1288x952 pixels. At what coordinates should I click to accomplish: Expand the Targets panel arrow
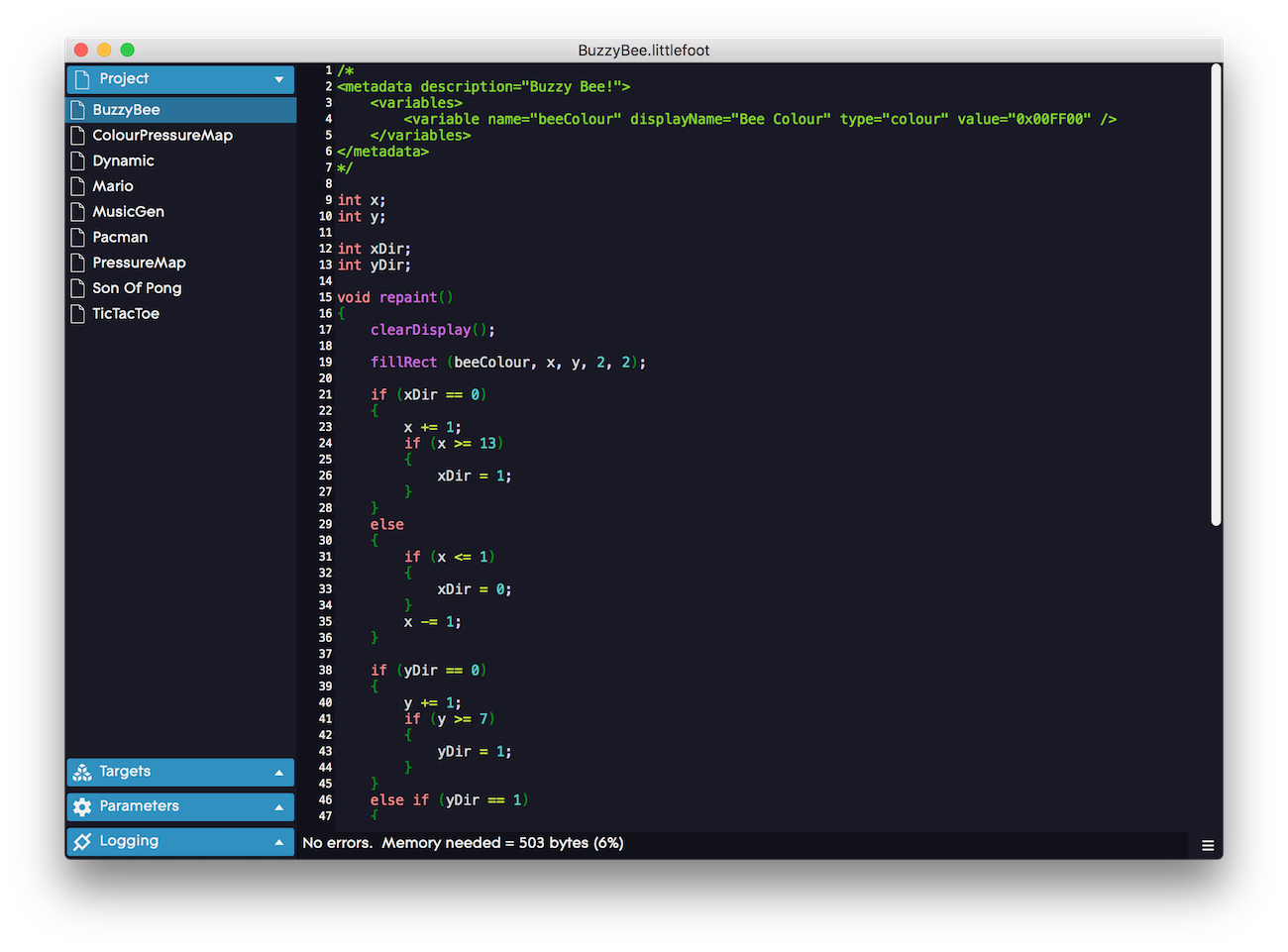coord(278,773)
